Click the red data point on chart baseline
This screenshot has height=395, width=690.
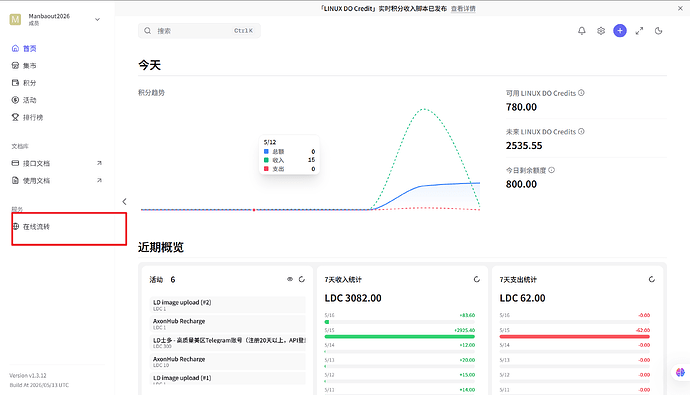coord(254,210)
